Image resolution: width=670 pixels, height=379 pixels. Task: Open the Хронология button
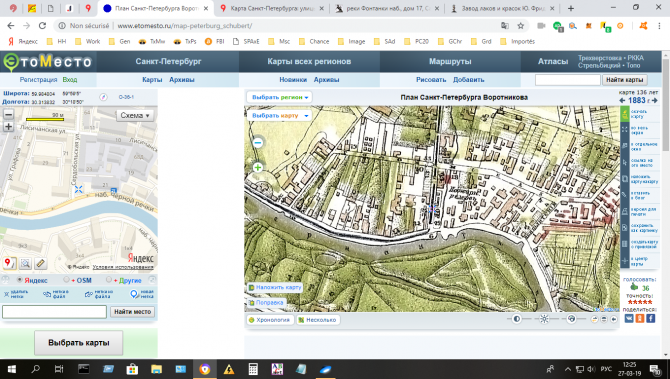pyautogui.click(x=269, y=320)
